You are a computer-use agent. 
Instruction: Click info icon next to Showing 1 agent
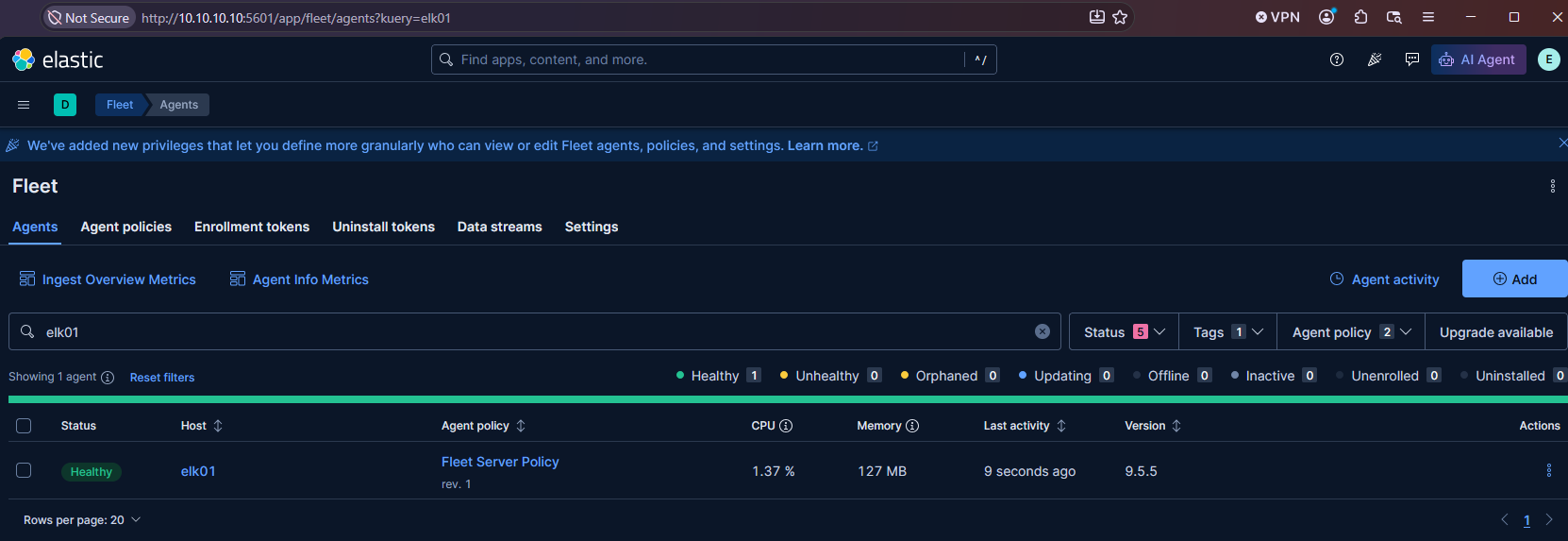108,378
